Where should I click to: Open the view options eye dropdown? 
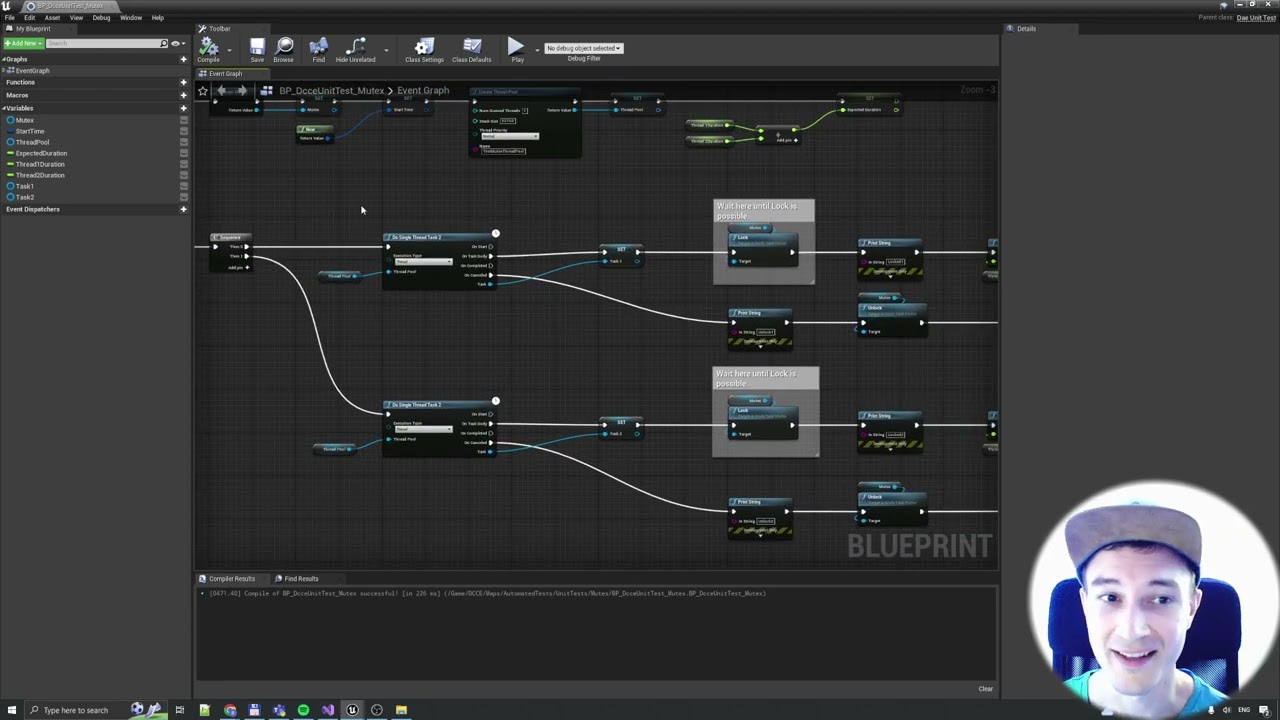click(x=177, y=43)
